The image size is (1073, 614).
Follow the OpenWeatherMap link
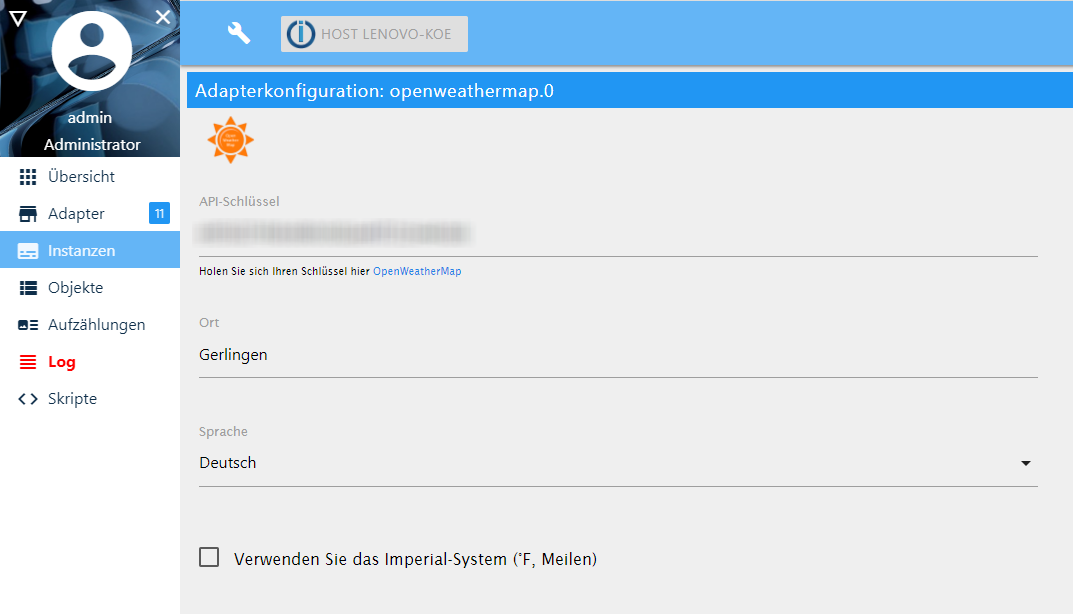(x=417, y=271)
